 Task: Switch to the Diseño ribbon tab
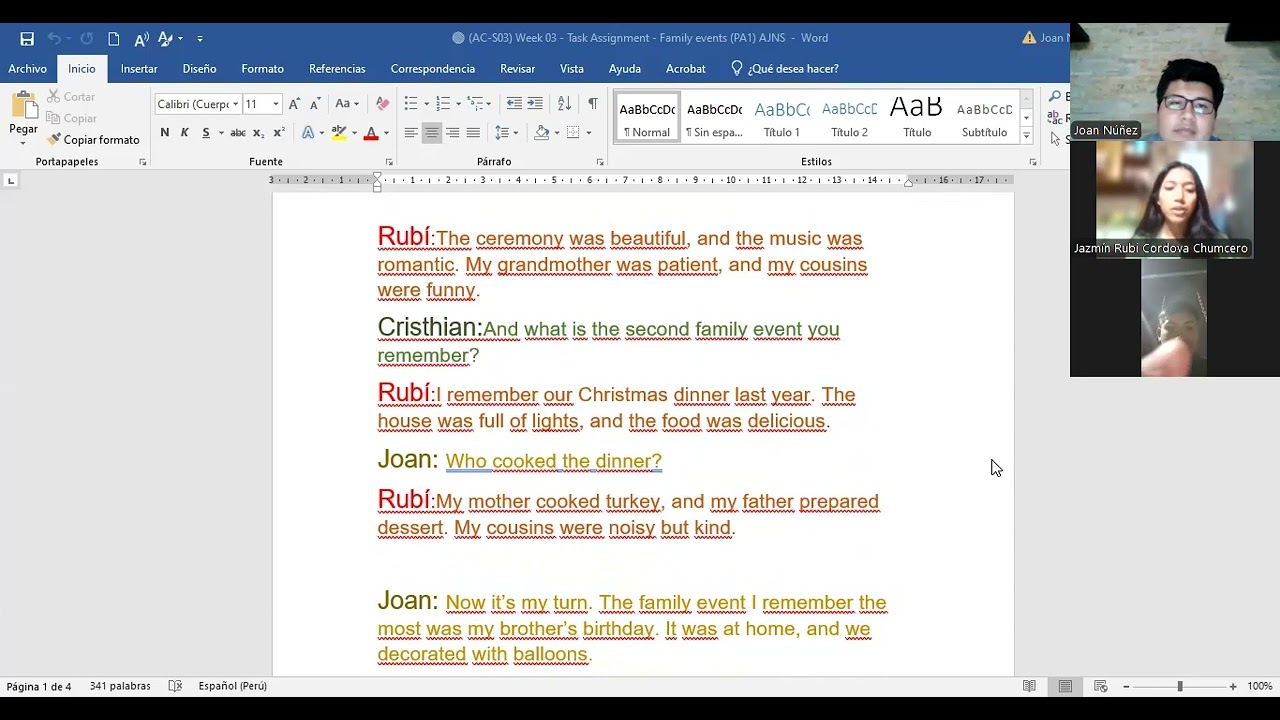(x=199, y=69)
